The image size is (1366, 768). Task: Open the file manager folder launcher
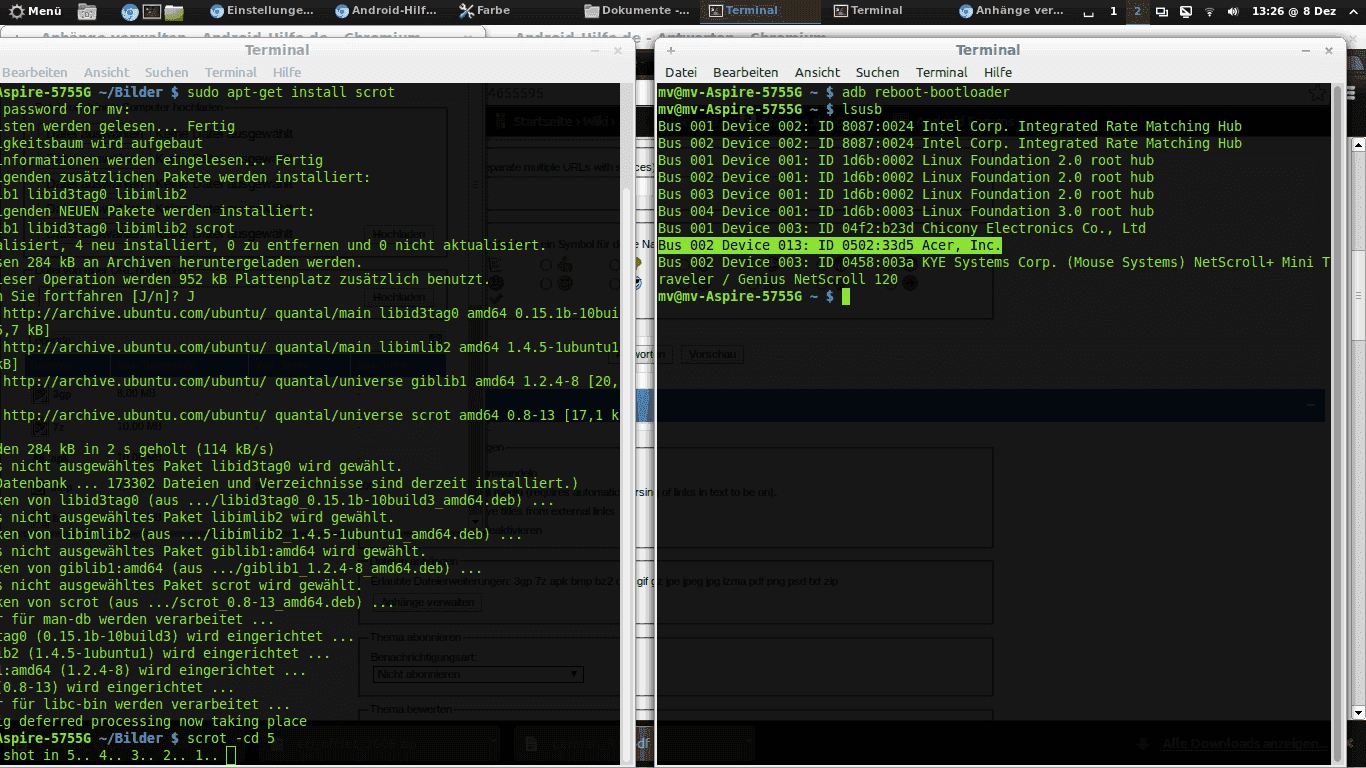(x=174, y=12)
